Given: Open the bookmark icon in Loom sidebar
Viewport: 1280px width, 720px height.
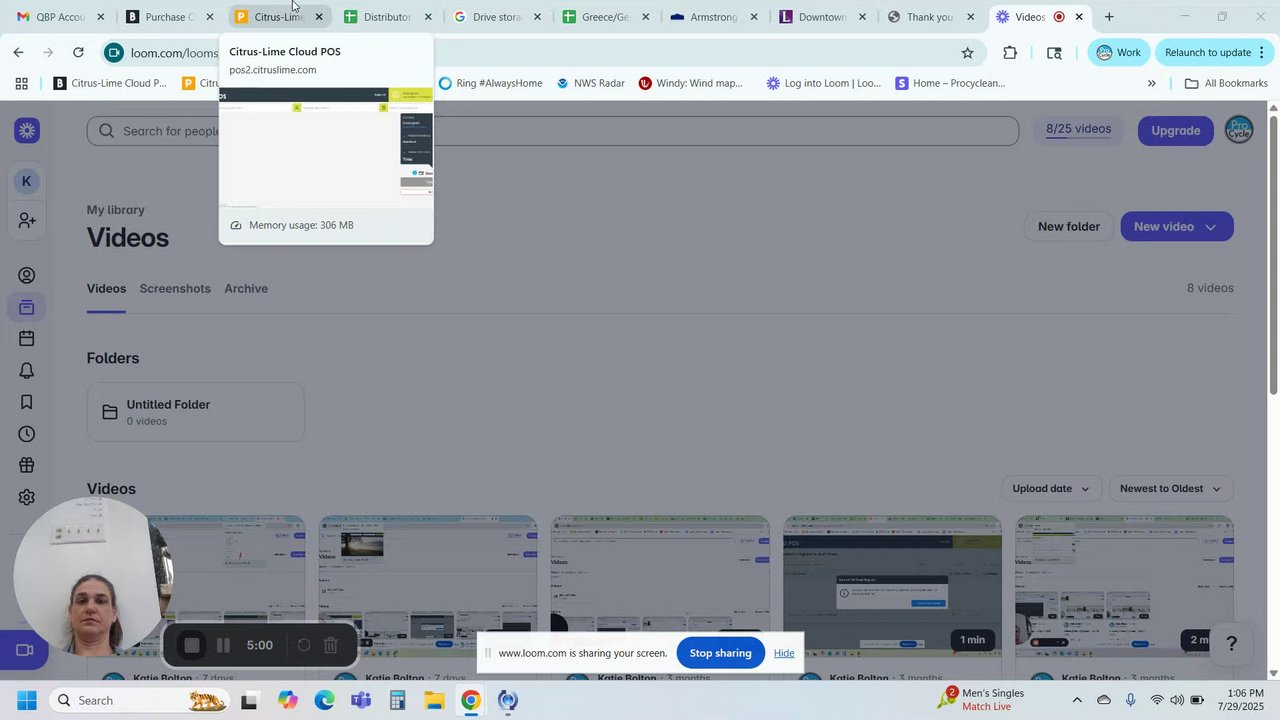Looking at the screenshot, I should (x=27, y=402).
